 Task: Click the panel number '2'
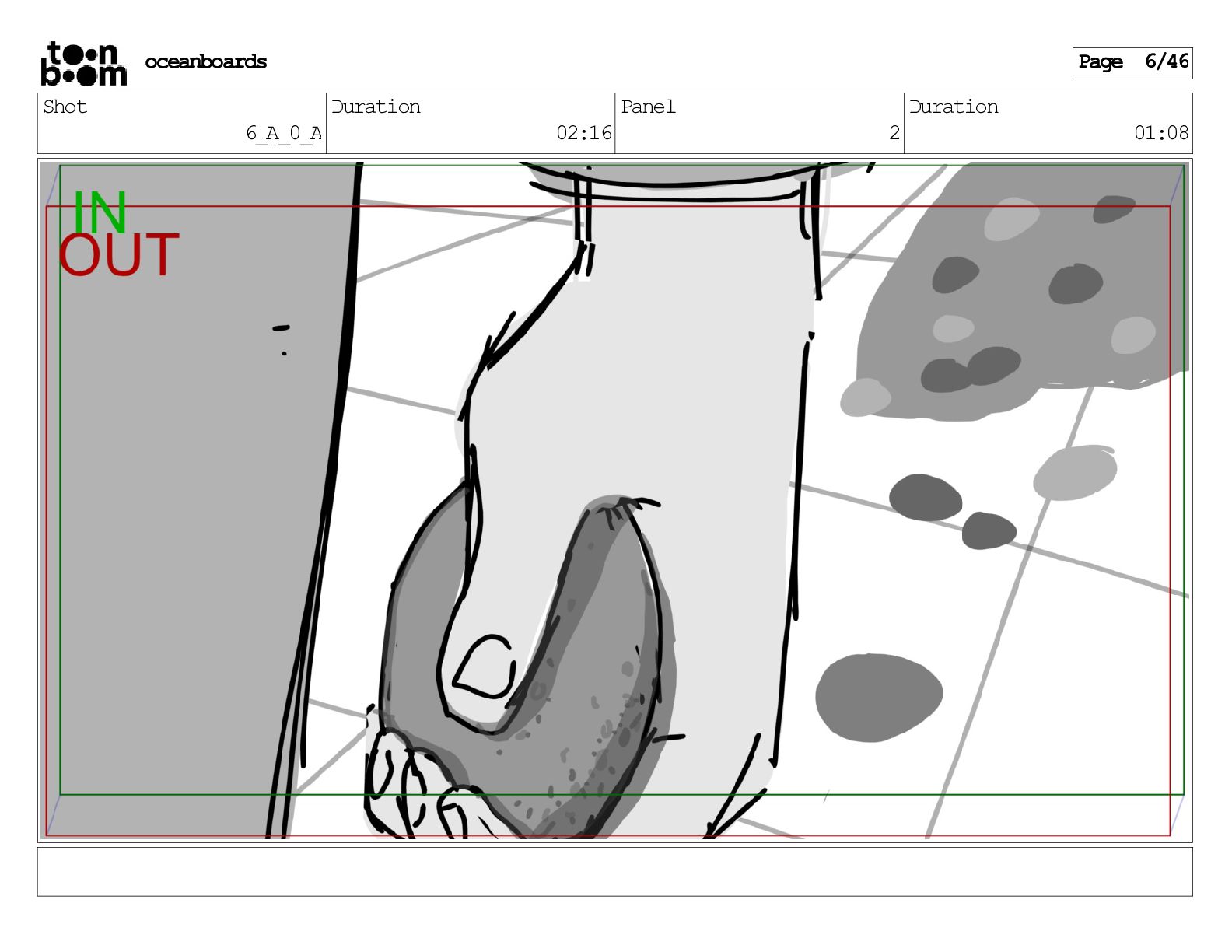(x=894, y=133)
